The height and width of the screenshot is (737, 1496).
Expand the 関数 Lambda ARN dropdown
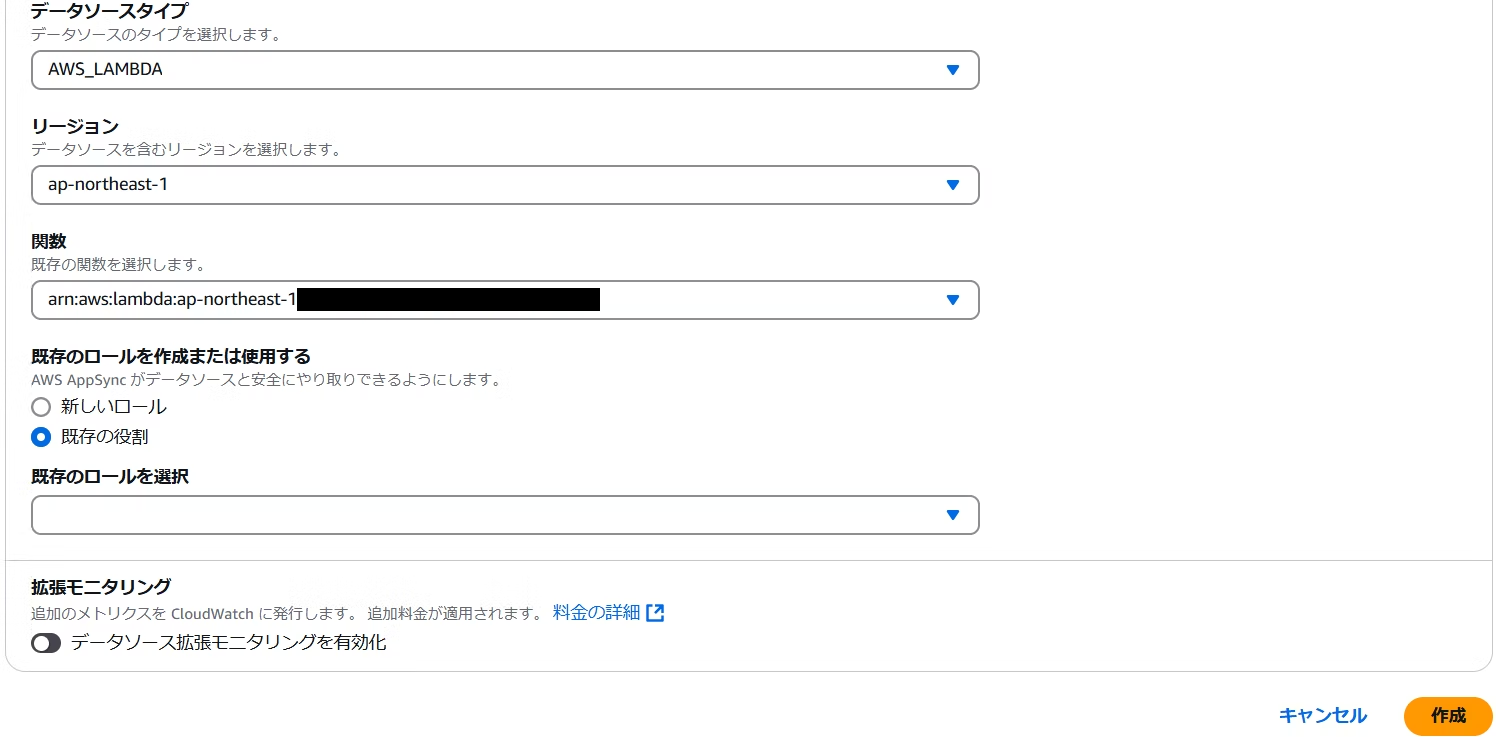tap(505, 300)
